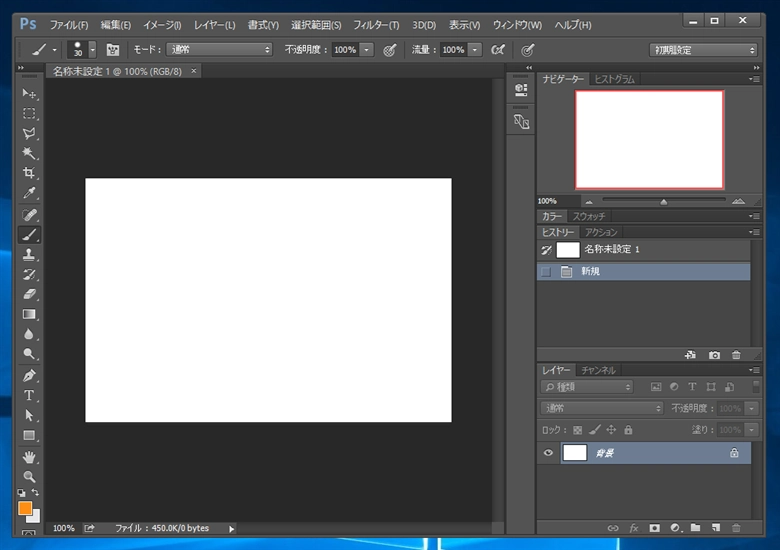Image resolution: width=780 pixels, height=550 pixels.
Task: Select the Rectangle shape tool
Action: 29,436
